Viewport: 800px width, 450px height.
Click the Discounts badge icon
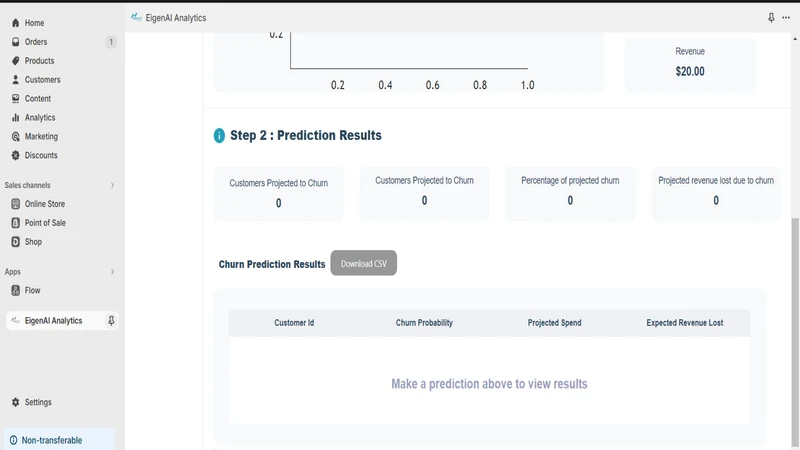point(15,155)
